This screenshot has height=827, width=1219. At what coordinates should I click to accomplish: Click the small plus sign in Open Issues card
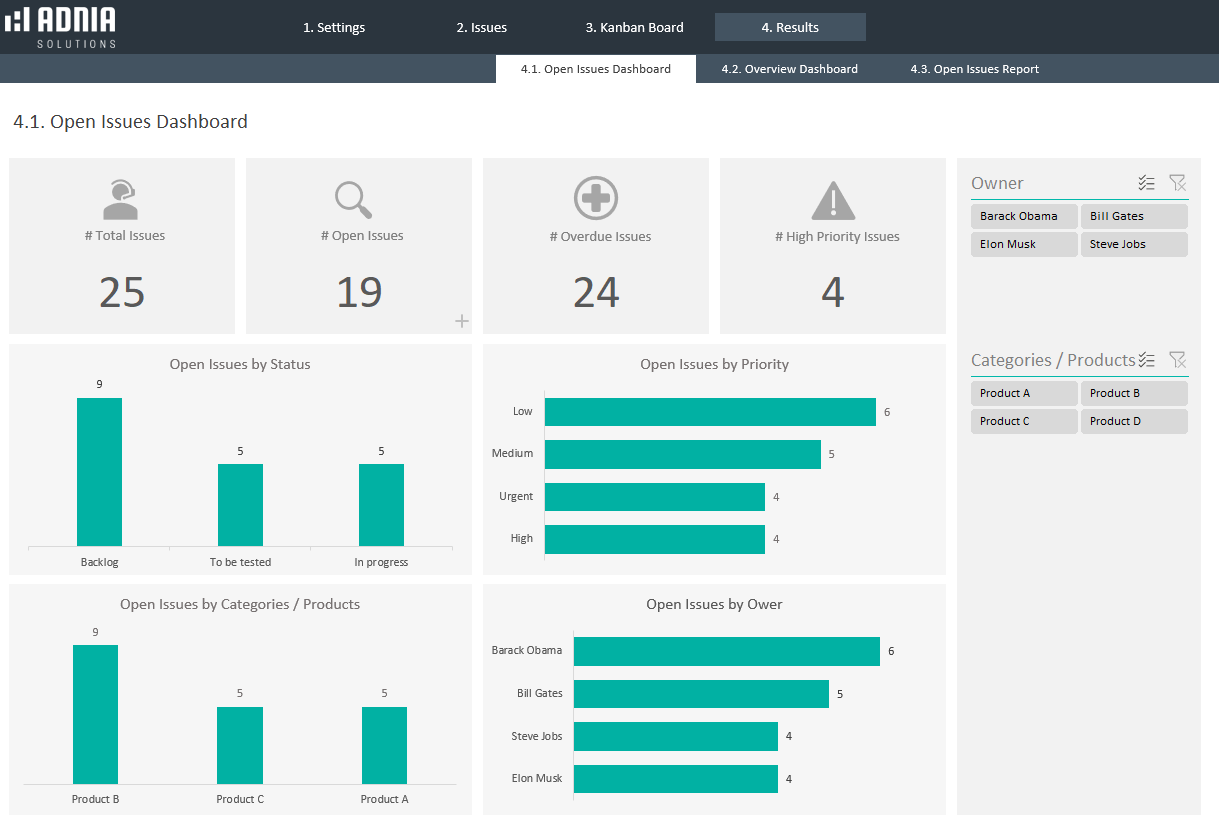point(461,321)
